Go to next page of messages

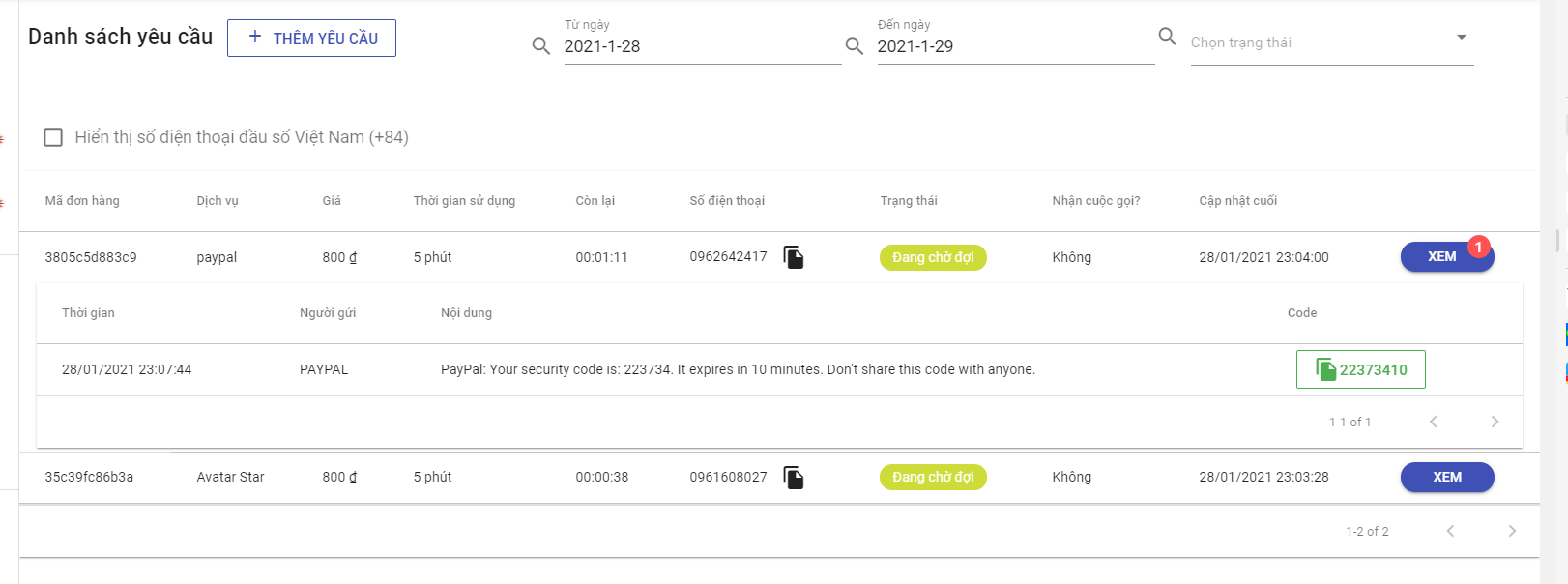click(1495, 422)
